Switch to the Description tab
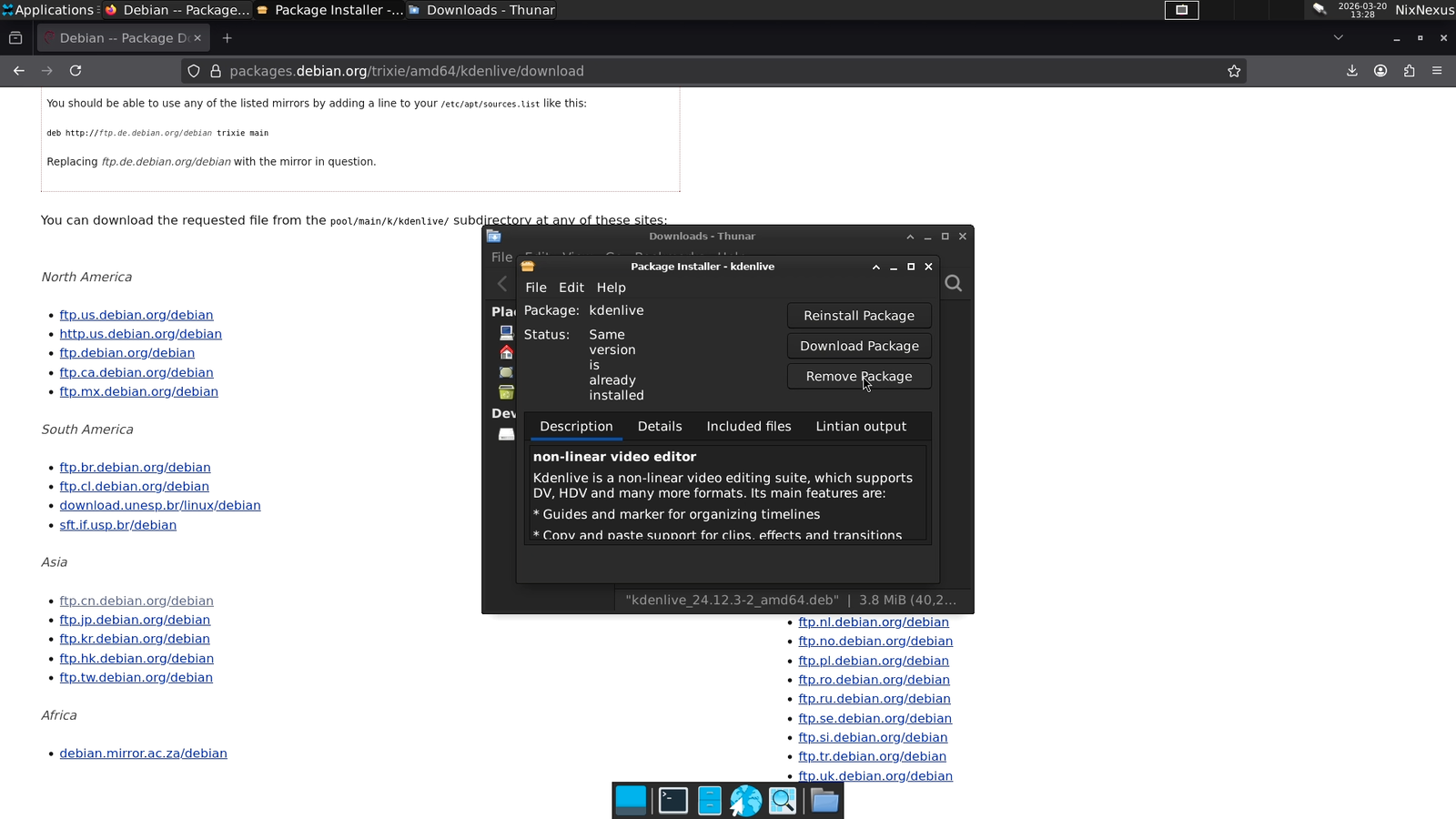 click(x=576, y=427)
